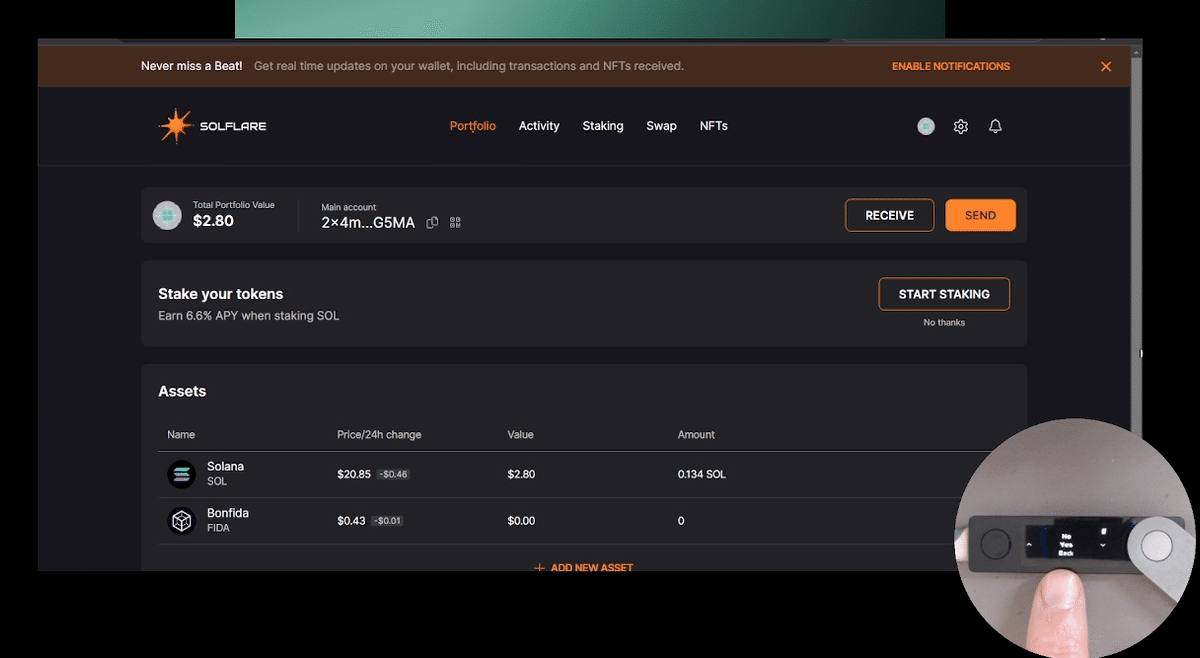Go to the Staking tab
1200x658 pixels.
coord(603,126)
